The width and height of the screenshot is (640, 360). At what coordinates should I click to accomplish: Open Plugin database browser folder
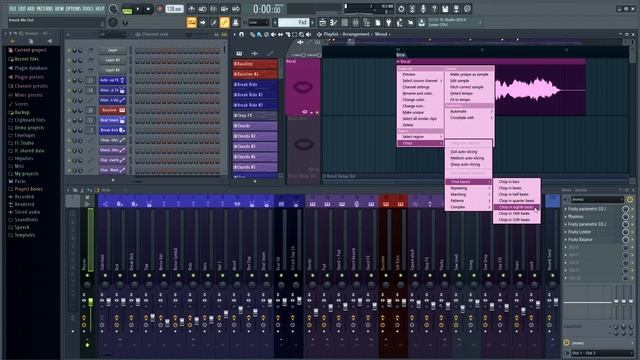point(31,68)
